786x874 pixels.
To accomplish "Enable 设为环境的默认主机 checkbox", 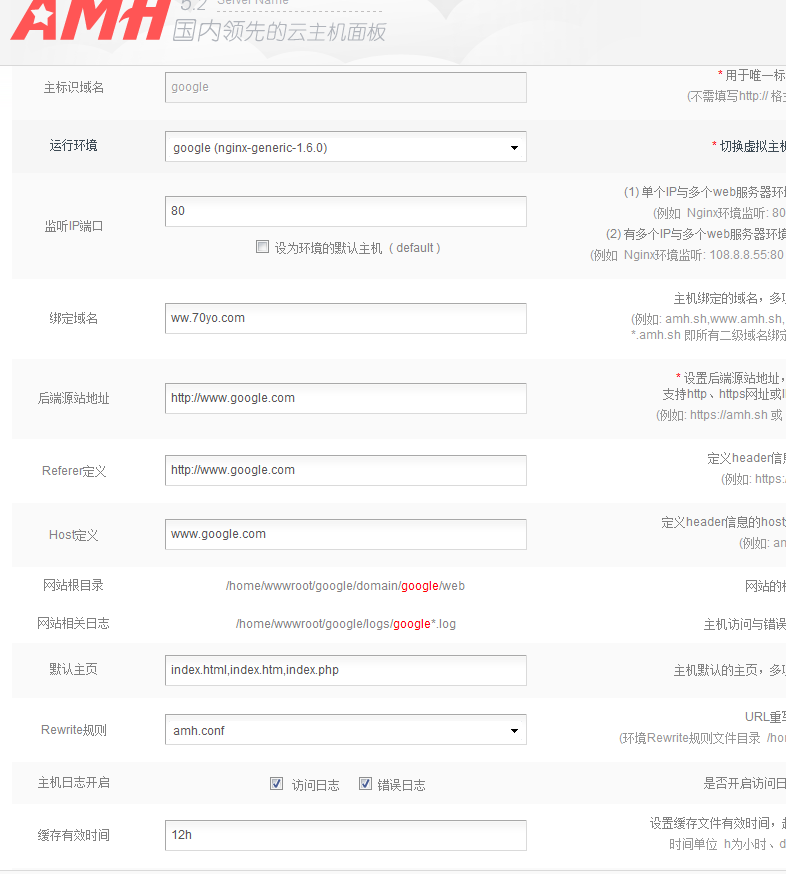I will coord(263,247).
